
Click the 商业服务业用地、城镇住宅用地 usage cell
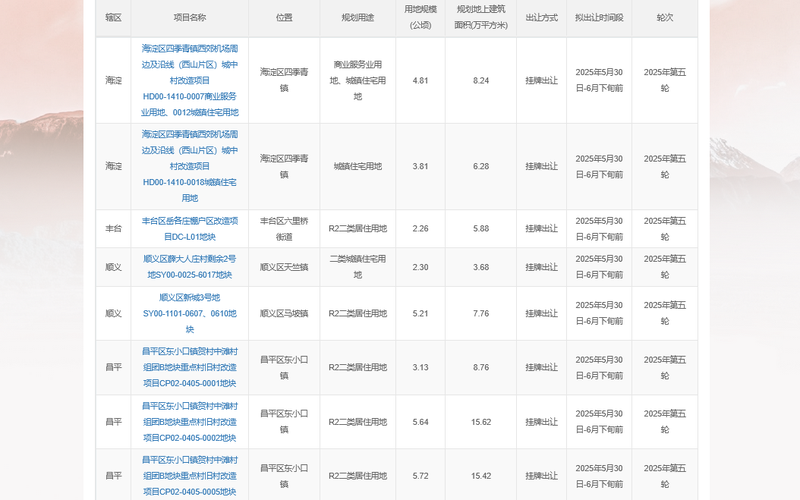point(358,80)
